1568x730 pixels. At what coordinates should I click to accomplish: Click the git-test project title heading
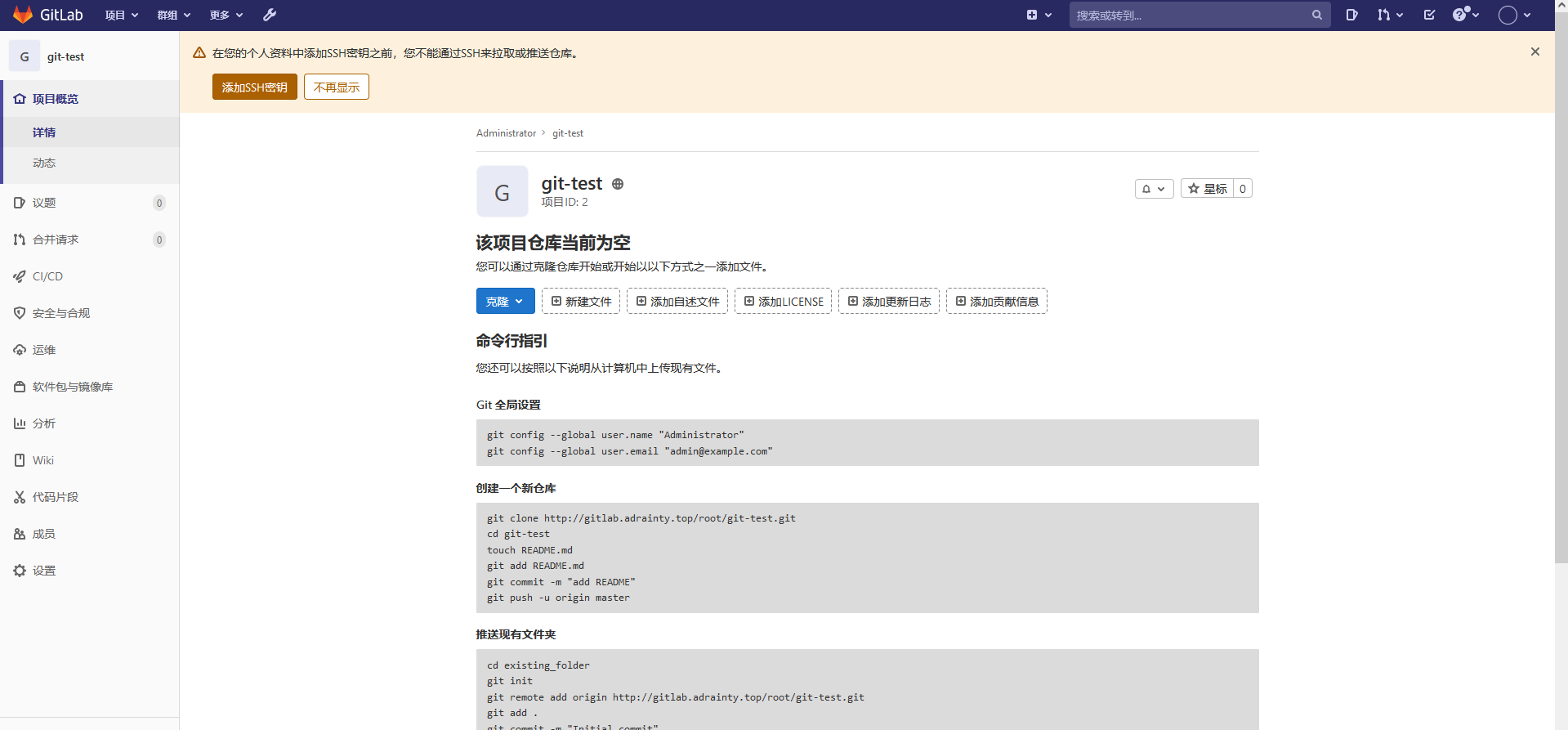point(572,183)
